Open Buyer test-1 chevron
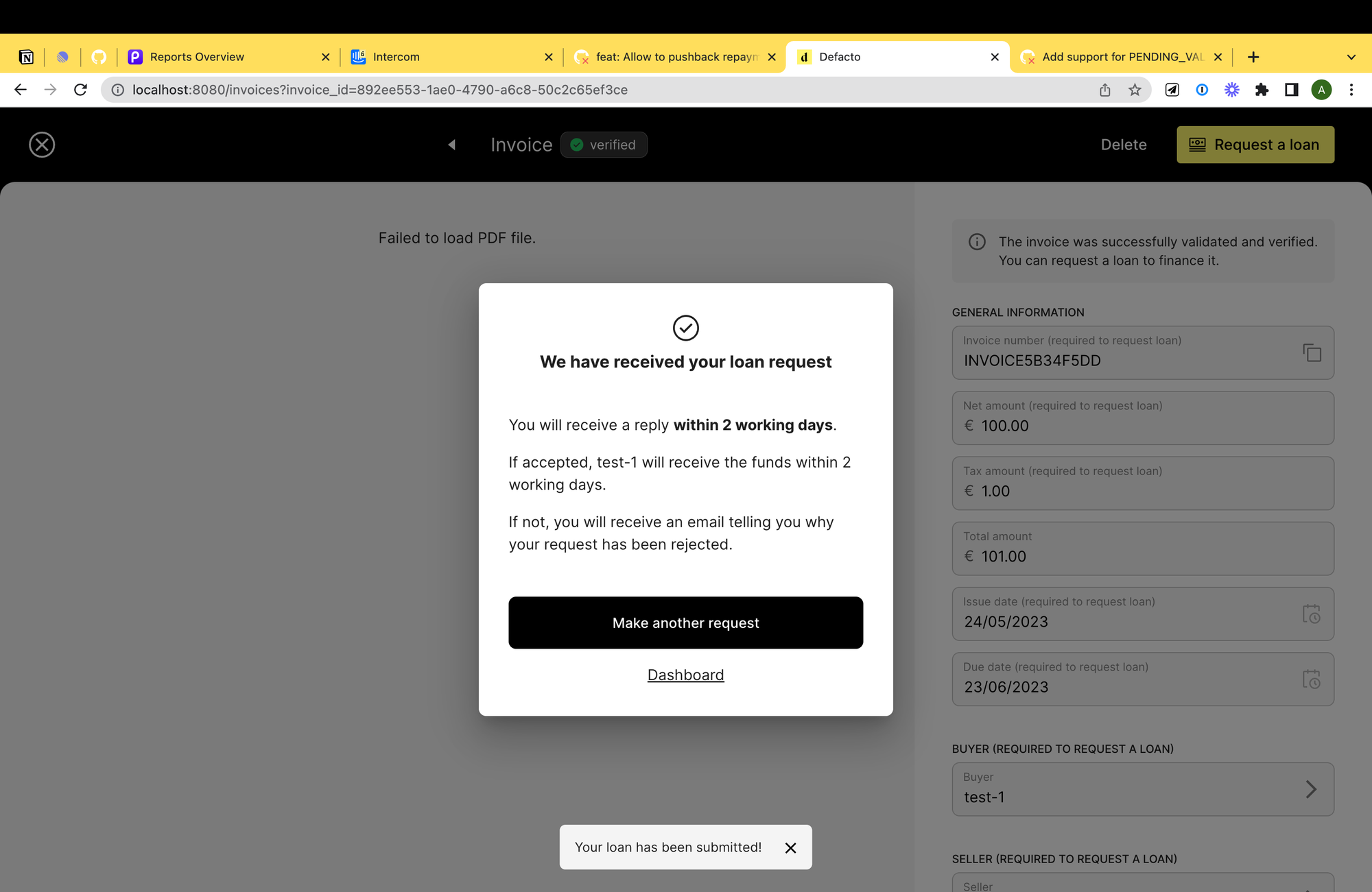The height and width of the screenshot is (892, 1372). pos(1310,789)
